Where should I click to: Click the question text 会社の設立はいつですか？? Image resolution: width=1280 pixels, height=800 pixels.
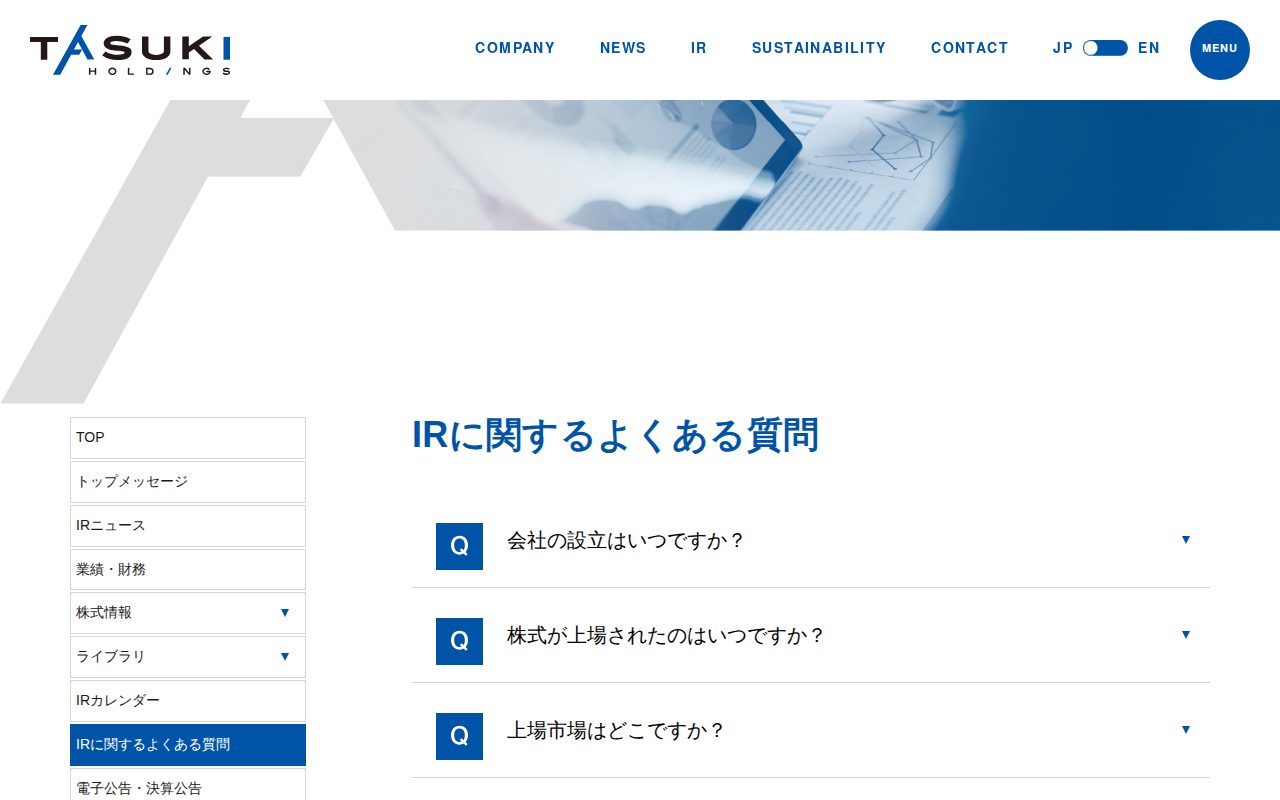626,541
